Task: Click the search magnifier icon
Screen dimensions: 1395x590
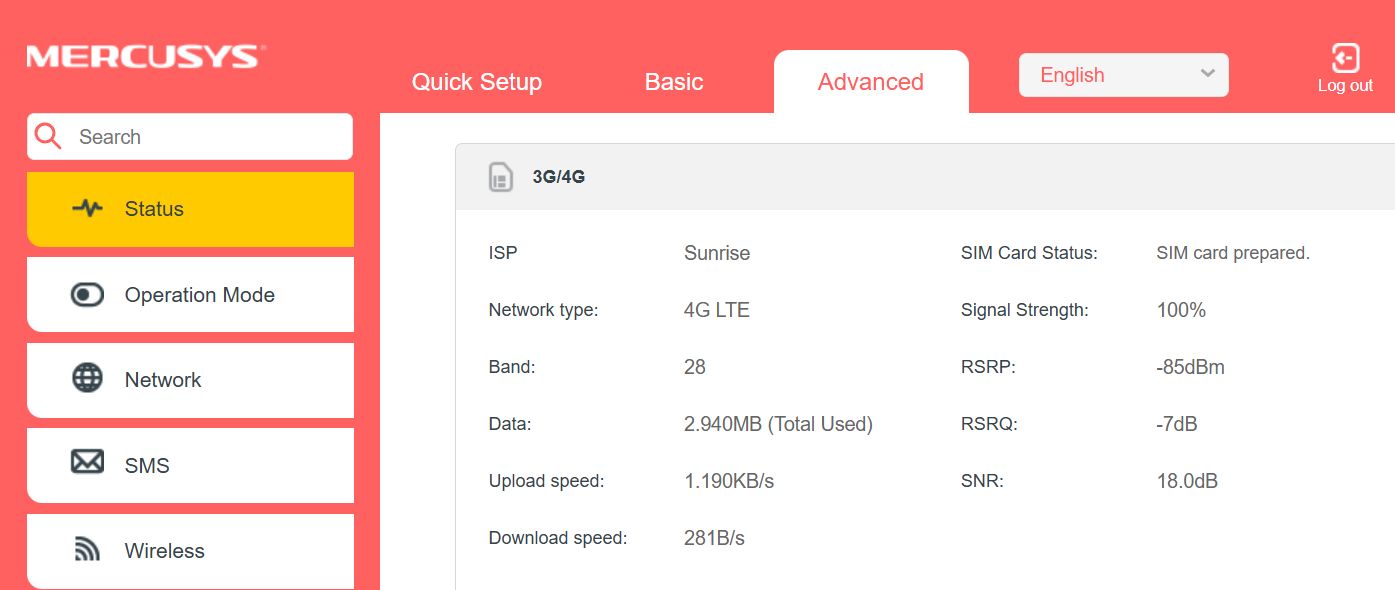Action: [x=48, y=137]
